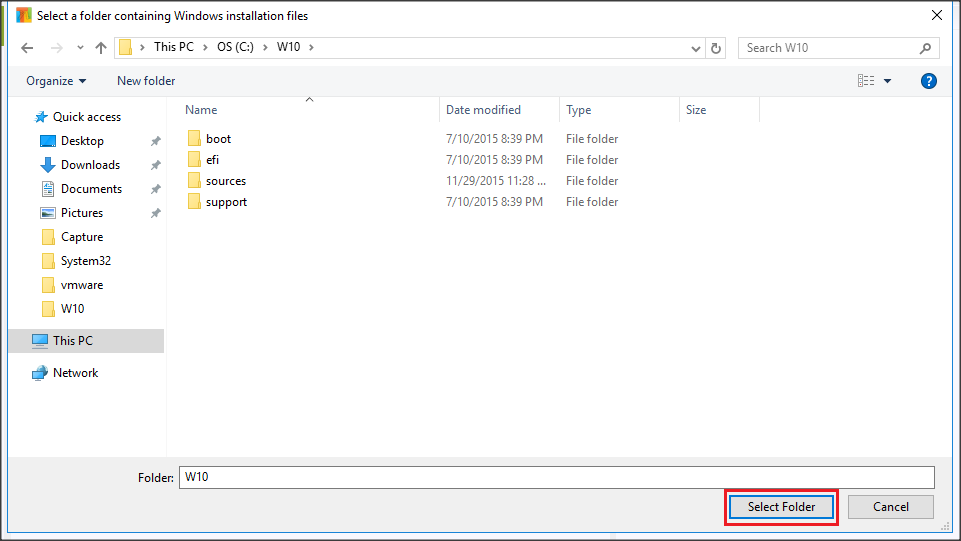The image size is (961, 541).
Task: Click the Folder name text field
Action: coord(556,477)
